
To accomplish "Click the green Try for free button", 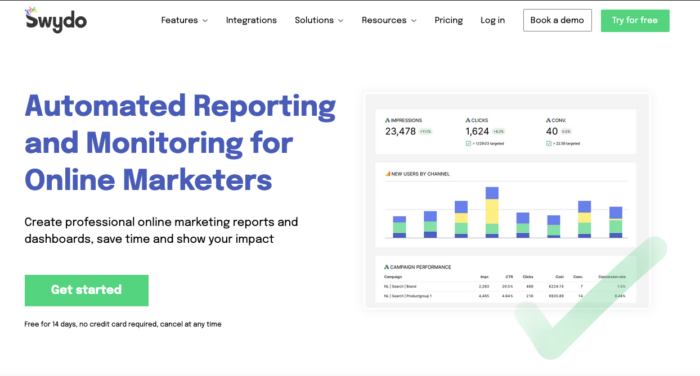I will point(635,21).
